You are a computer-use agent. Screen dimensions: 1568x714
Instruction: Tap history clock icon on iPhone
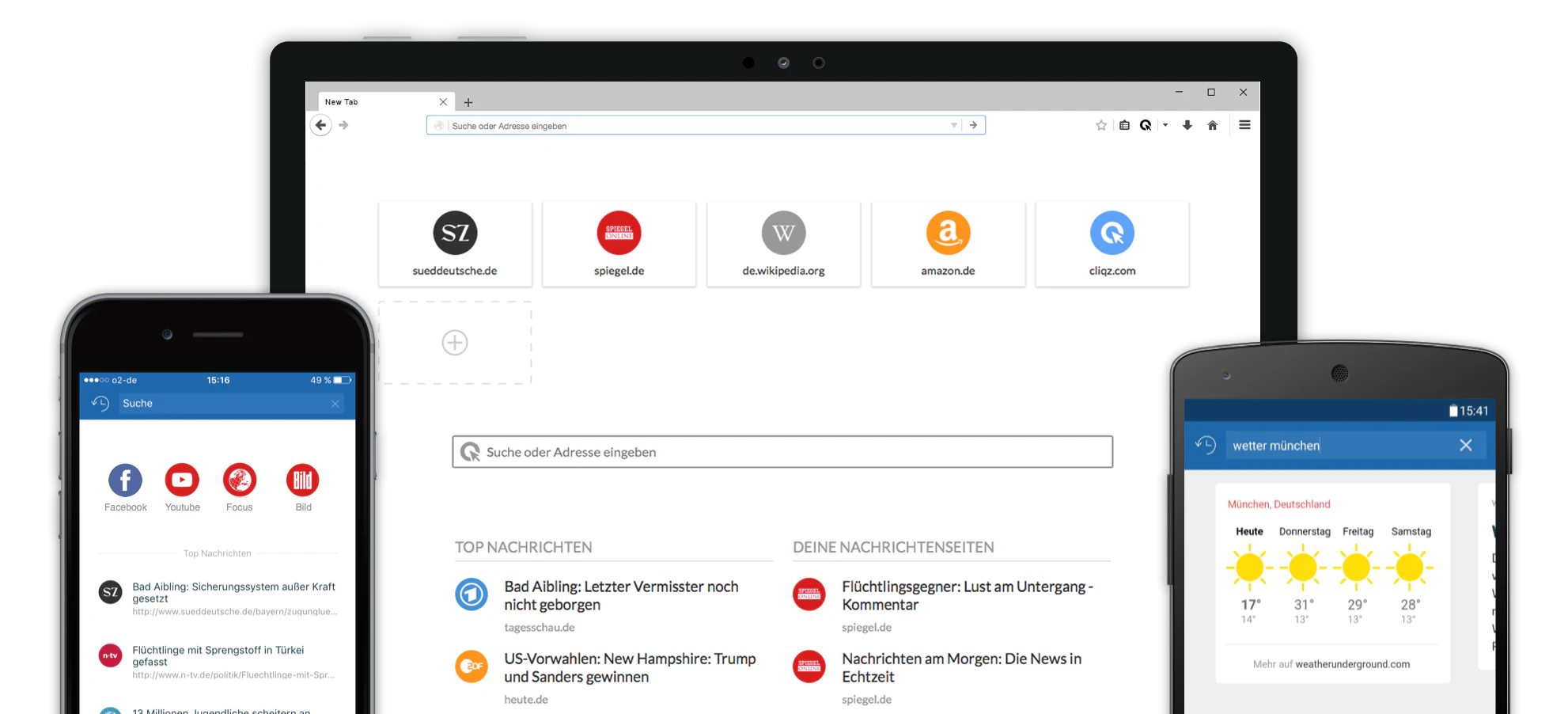[x=100, y=404]
